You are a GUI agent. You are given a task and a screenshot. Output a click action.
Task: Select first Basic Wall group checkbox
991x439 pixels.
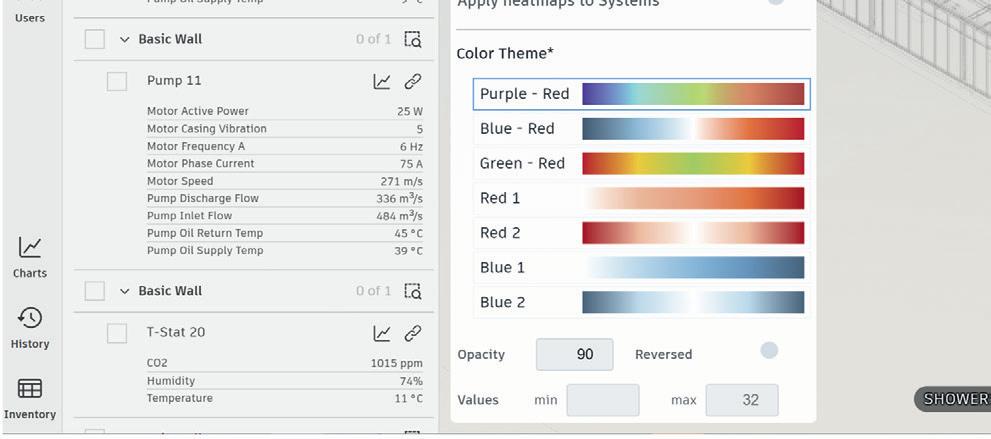(95, 40)
